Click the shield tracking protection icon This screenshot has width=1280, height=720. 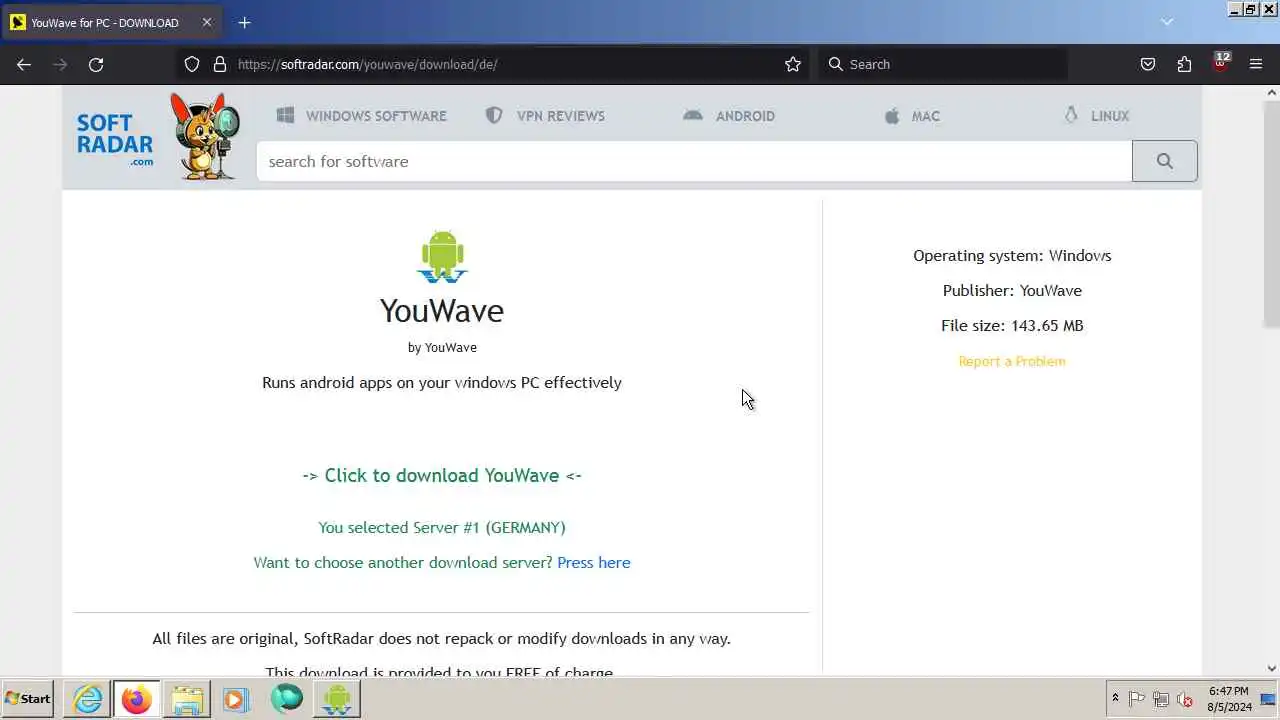click(192, 64)
